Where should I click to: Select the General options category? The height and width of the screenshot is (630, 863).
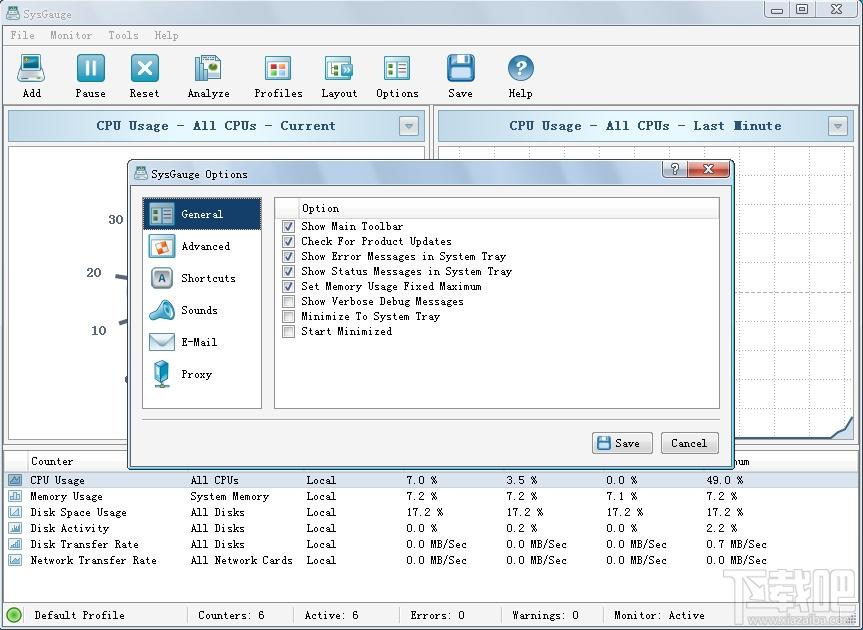201,214
